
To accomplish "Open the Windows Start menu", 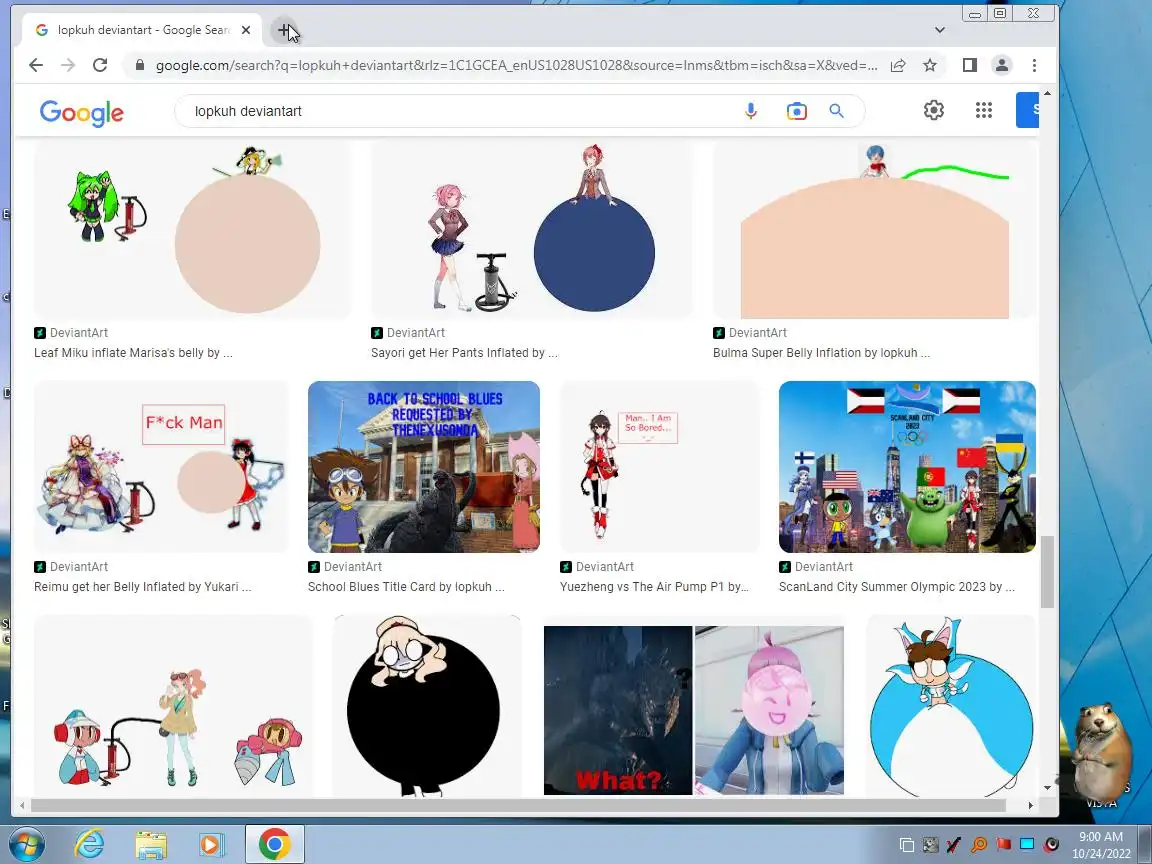I will 25,844.
